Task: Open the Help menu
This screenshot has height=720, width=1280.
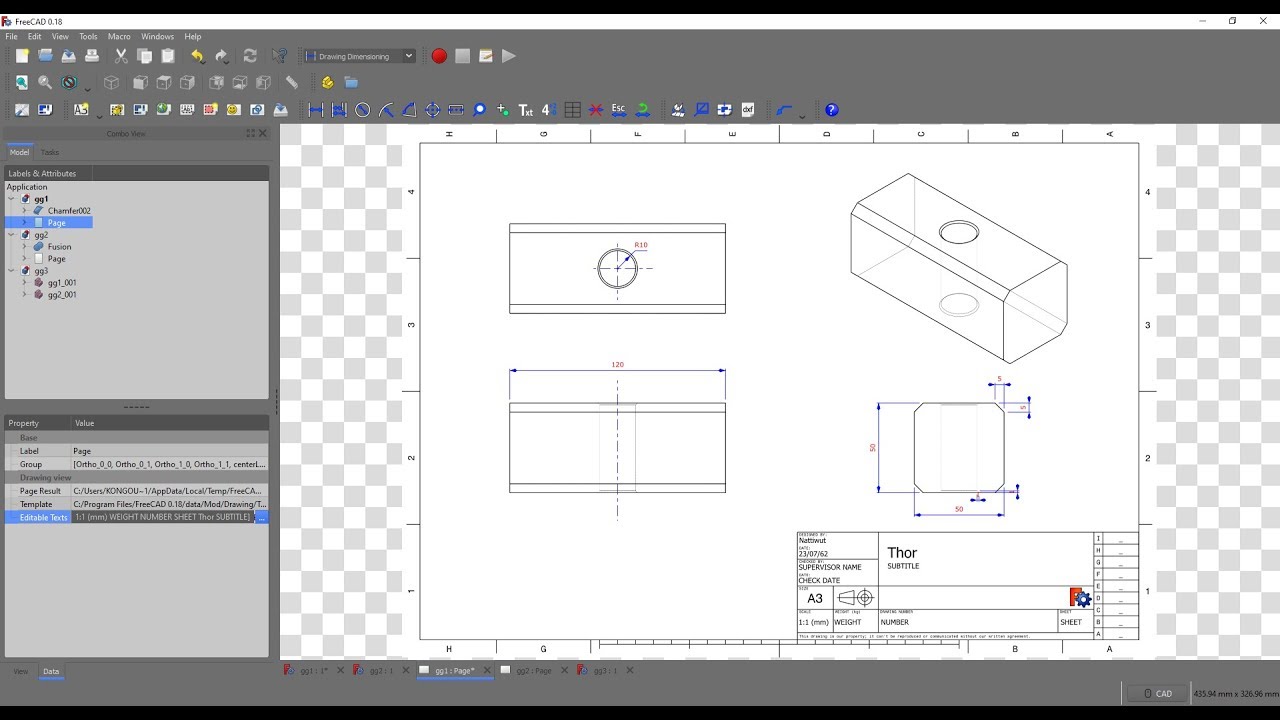Action: (x=193, y=36)
